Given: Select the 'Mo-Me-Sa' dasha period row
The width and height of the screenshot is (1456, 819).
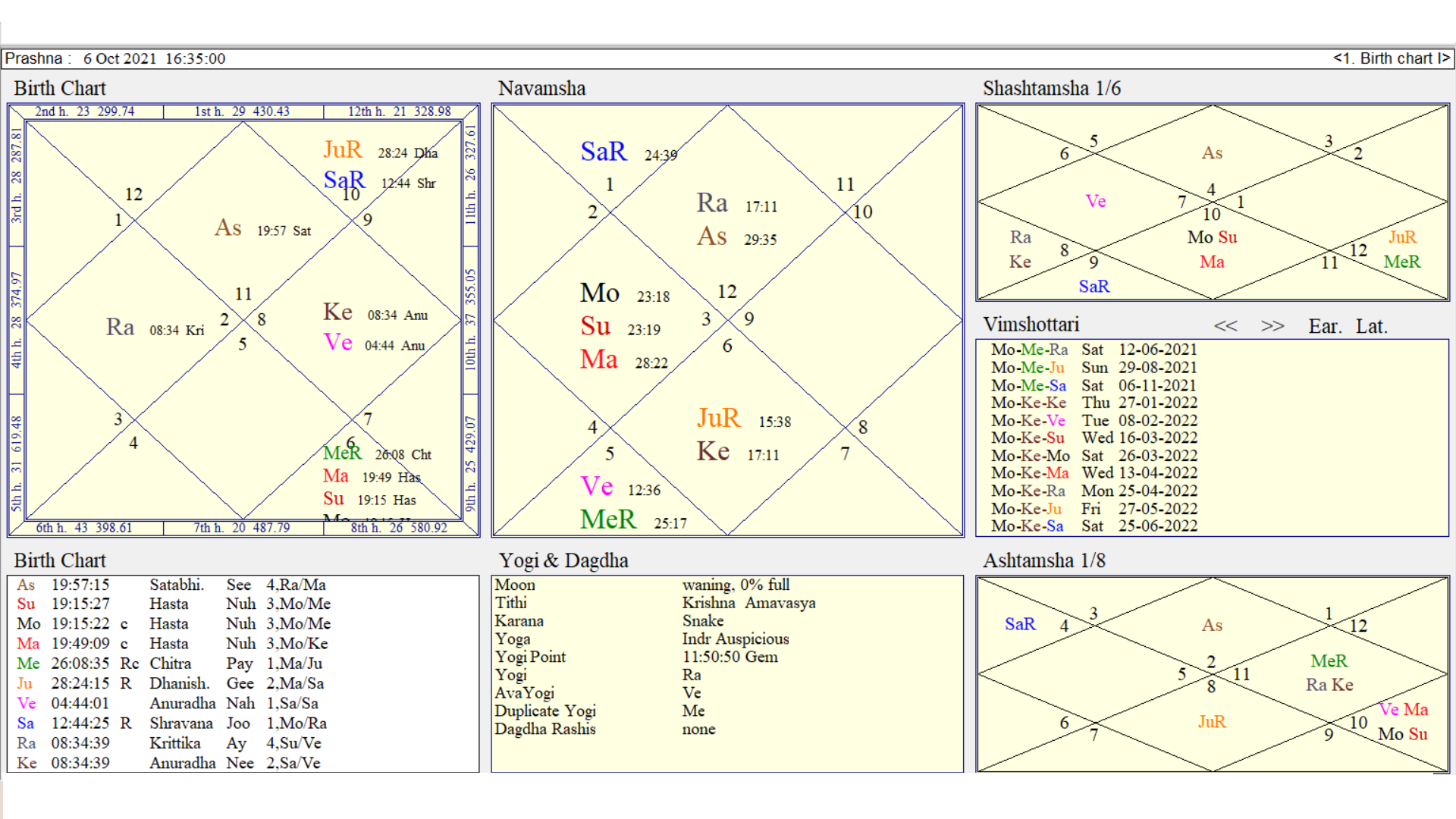Looking at the screenshot, I should point(1031,385).
